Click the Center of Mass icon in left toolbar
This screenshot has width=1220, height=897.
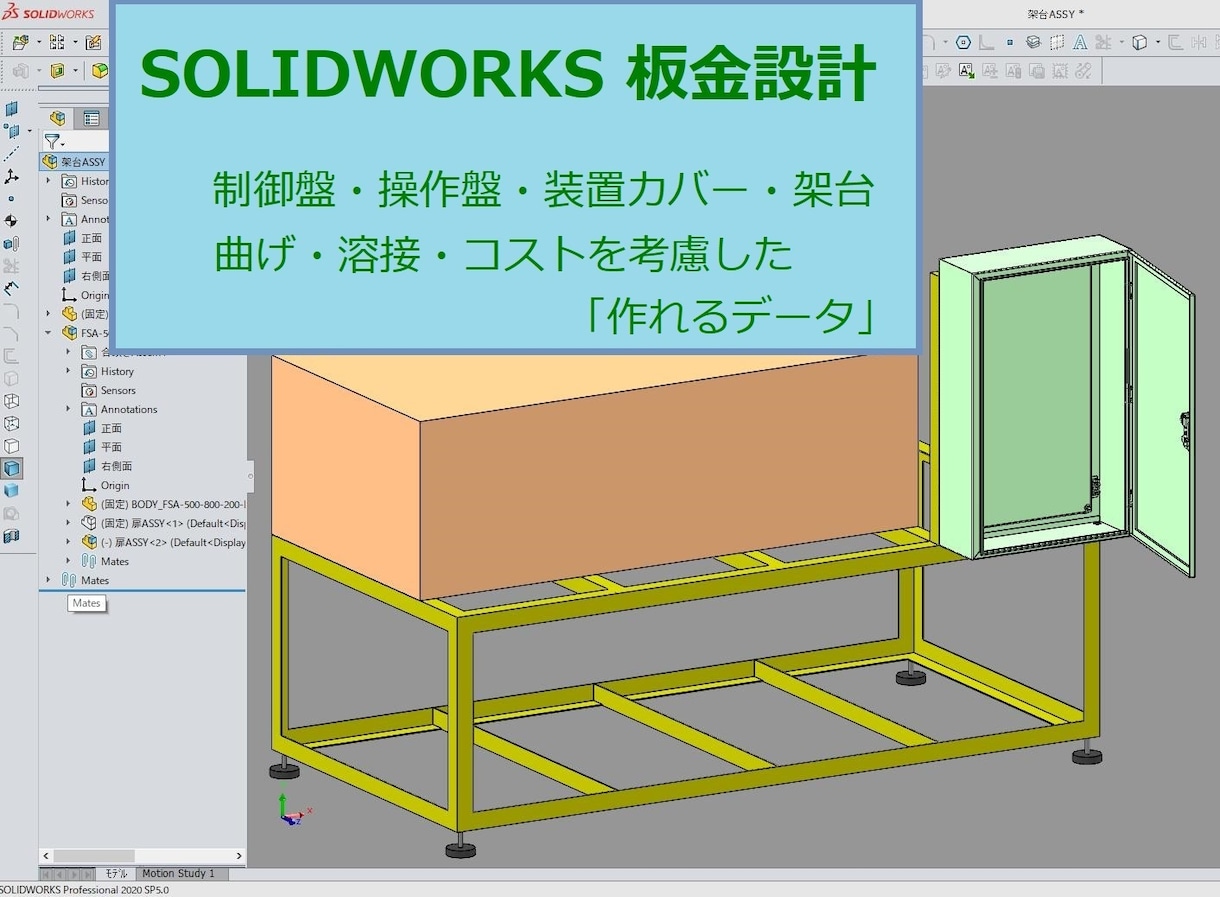pyautogui.click(x=11, y=221)
